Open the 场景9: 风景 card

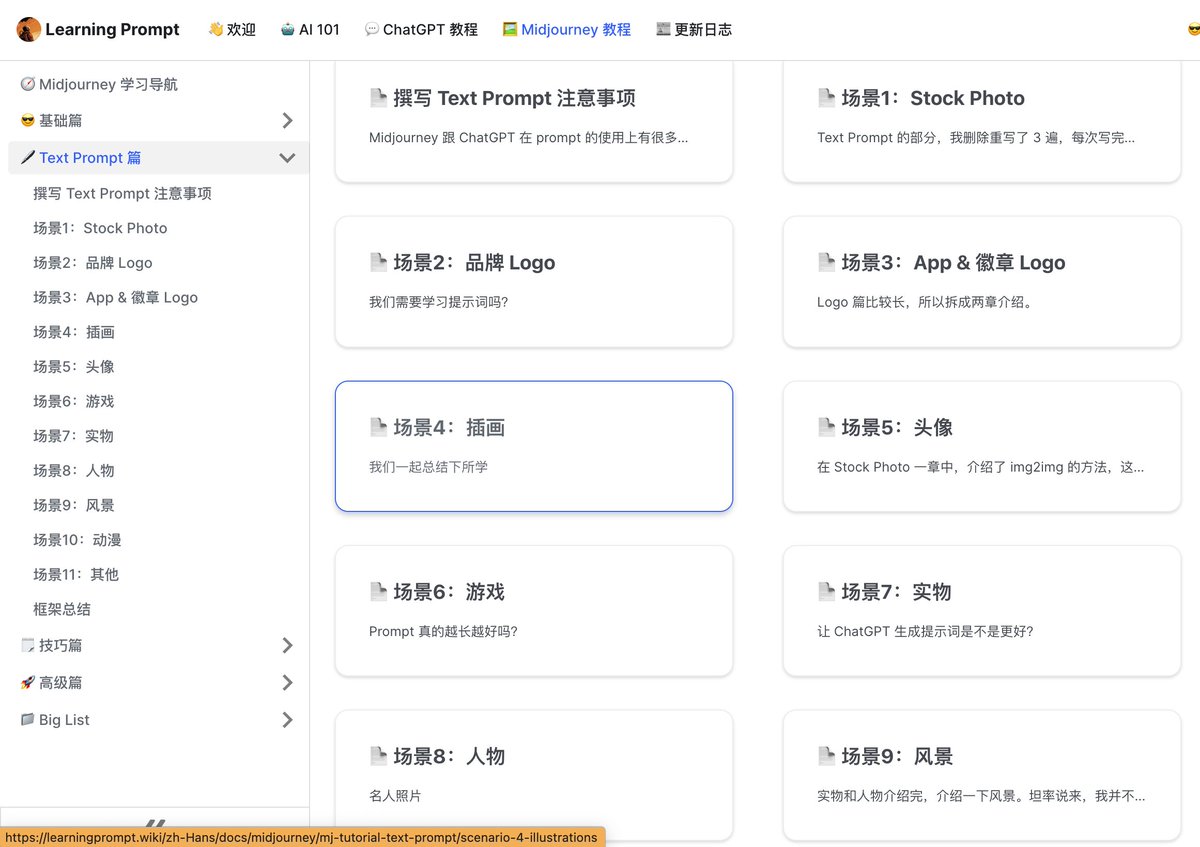(981, 775)
